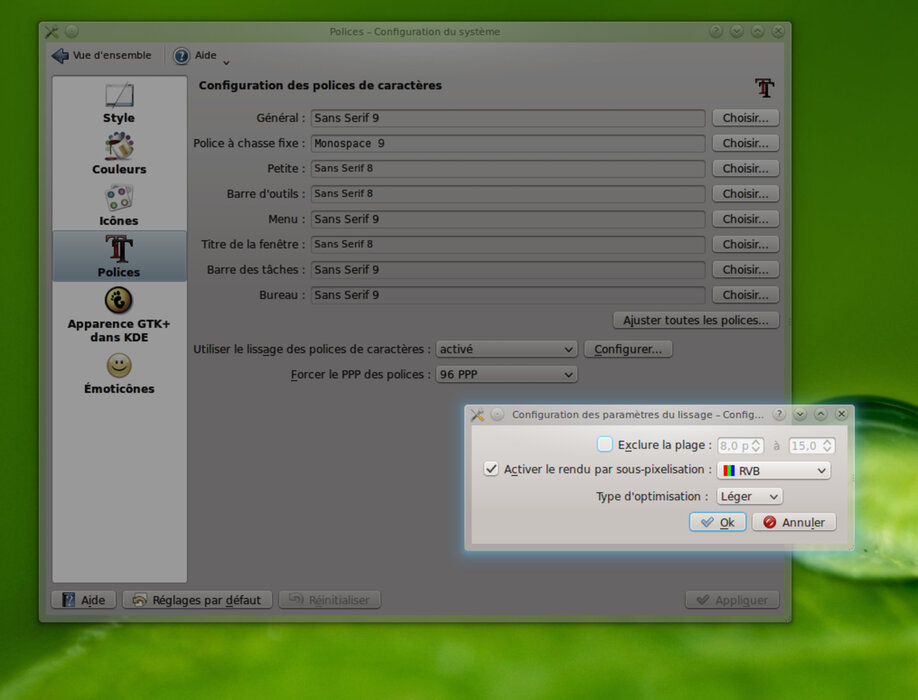Screen dimensions: 918x700
Task: Click the Aide question mark toolbar icon
Action: (x=181, y=56)
